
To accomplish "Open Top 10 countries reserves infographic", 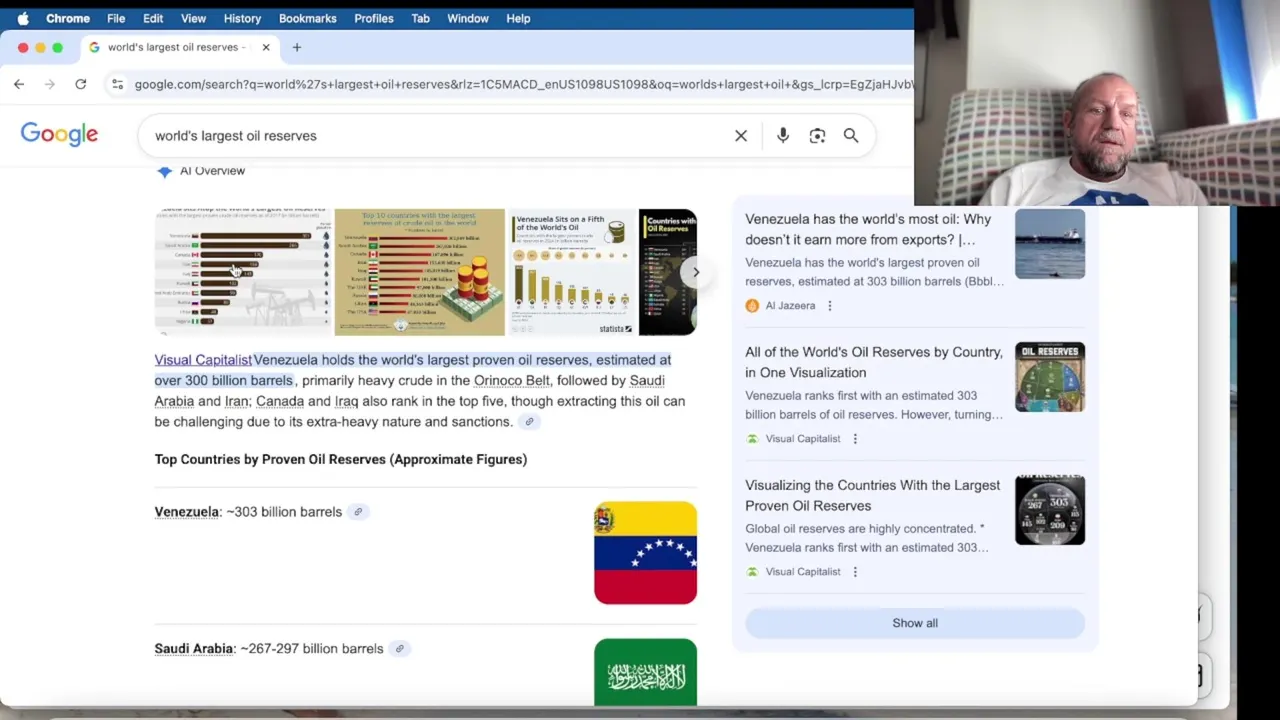I will coord(419,271).
